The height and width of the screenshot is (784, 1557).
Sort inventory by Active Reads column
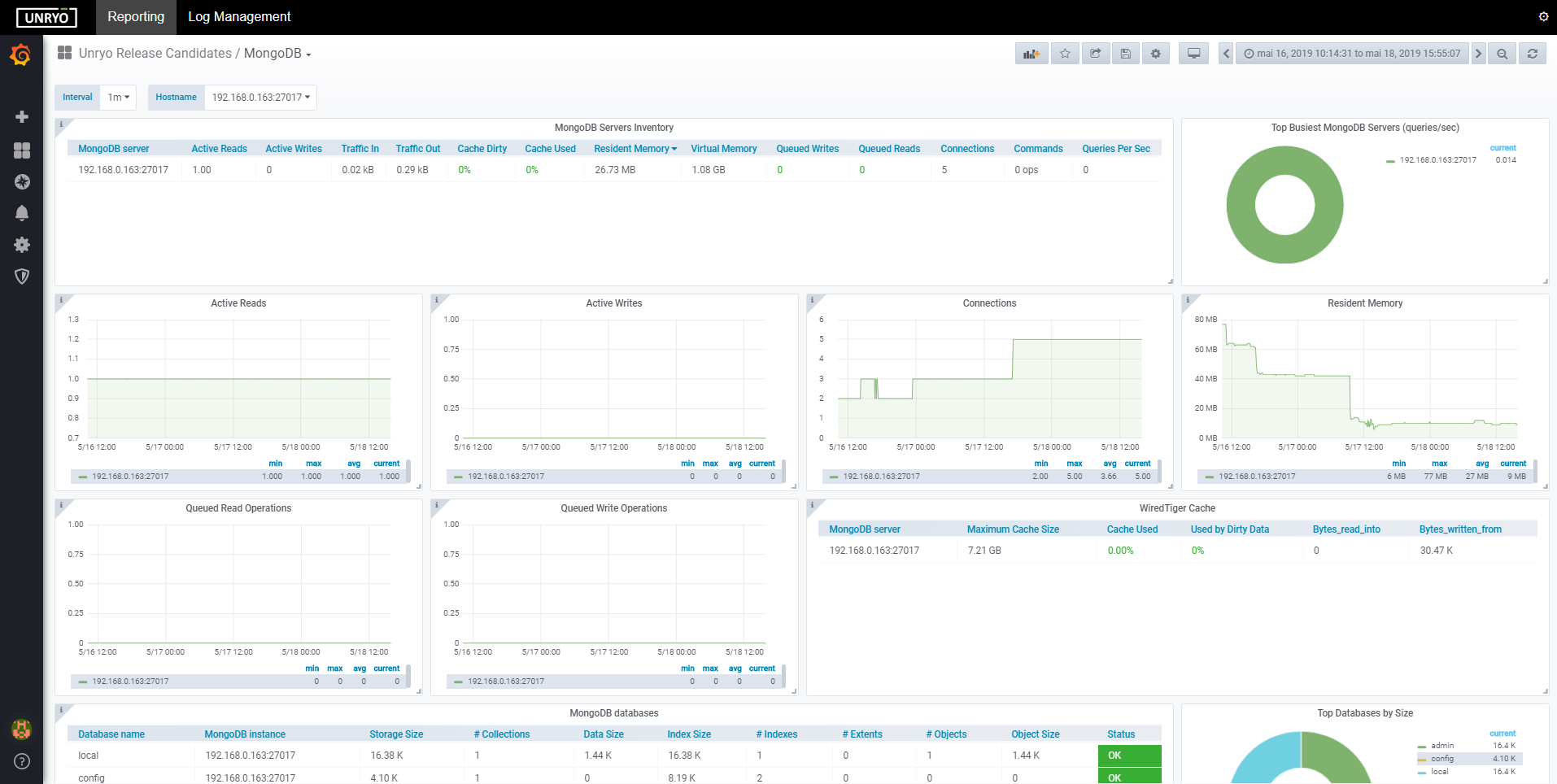point(219,149)
